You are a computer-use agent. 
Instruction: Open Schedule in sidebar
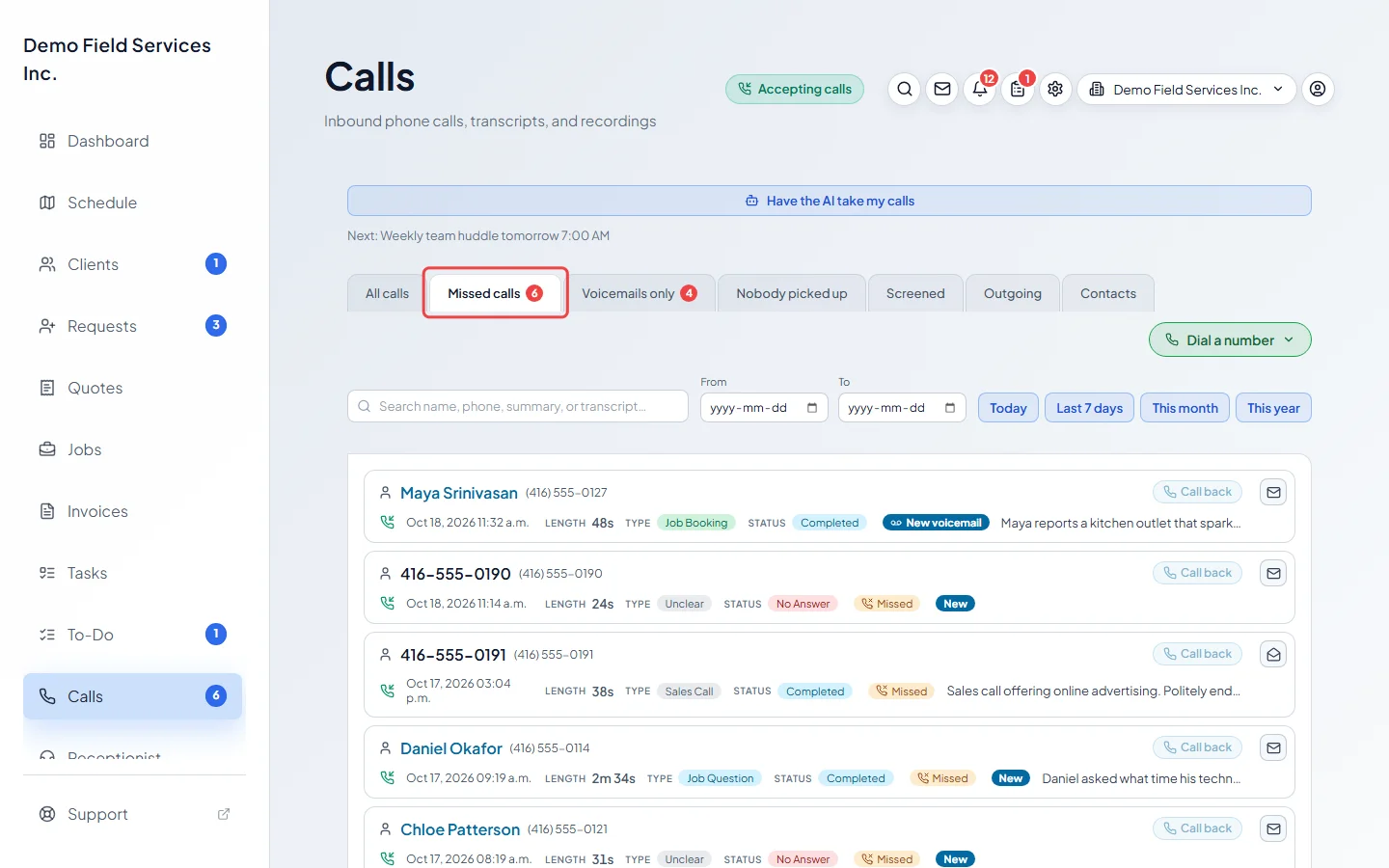[133, 203]
